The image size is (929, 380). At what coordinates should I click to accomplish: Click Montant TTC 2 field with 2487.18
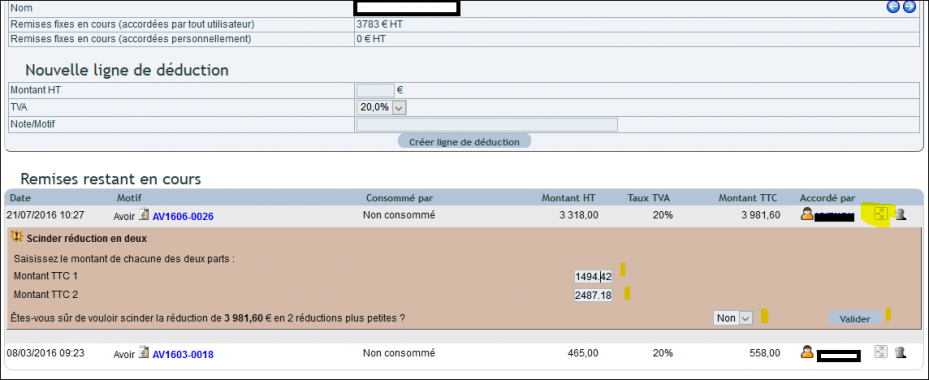594,295
